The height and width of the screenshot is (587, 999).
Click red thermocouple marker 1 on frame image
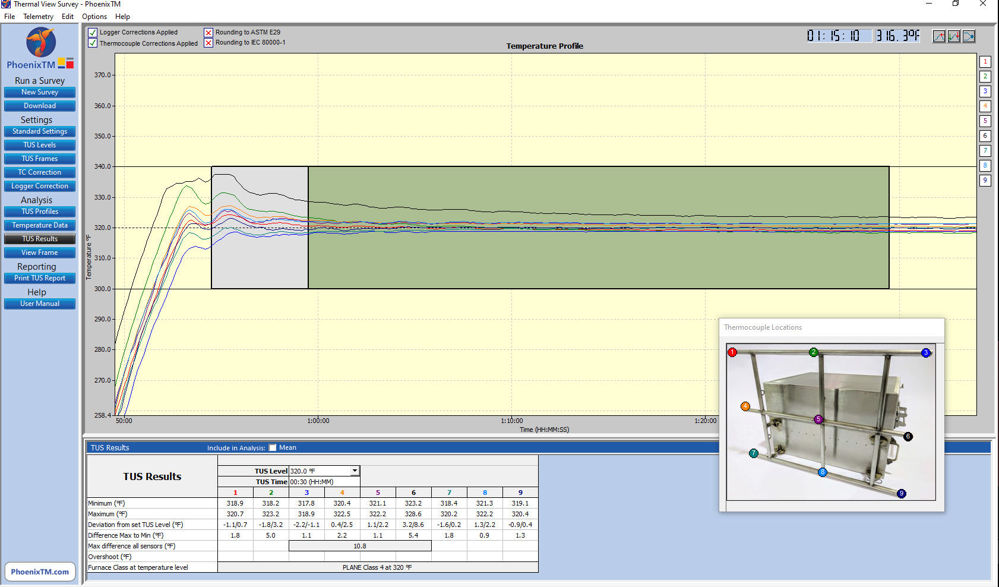733,352
